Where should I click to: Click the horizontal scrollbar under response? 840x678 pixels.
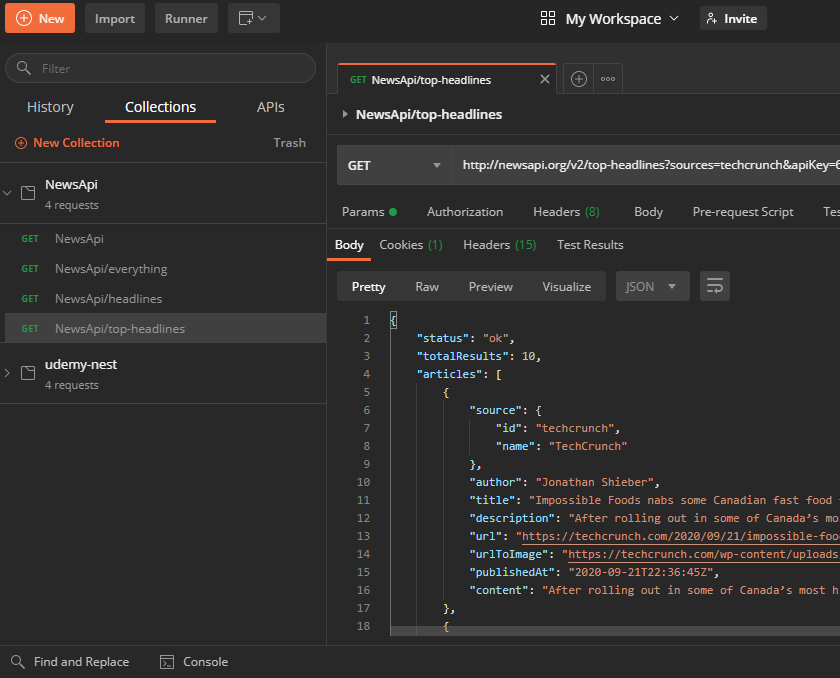click(615, 631)
